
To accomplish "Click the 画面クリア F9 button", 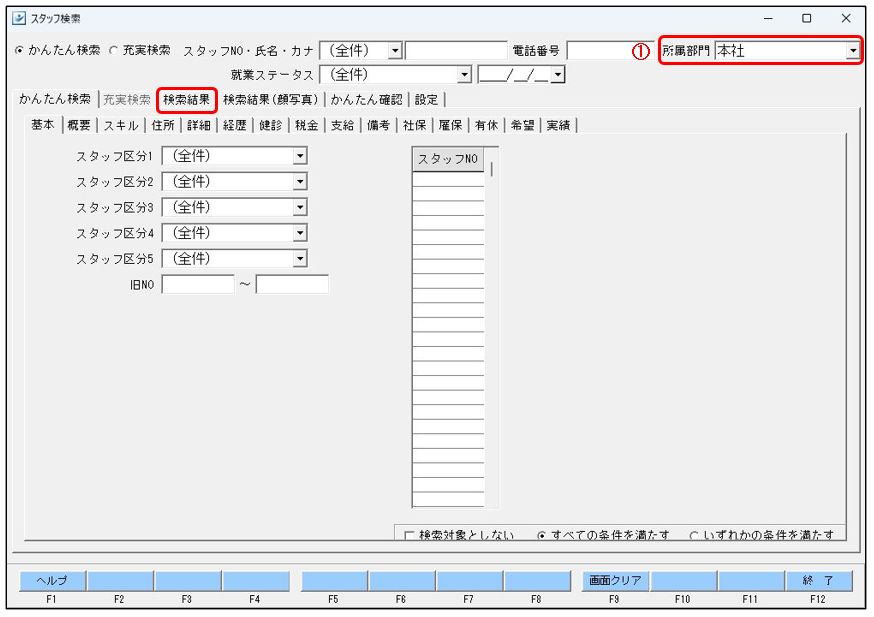I will click(615, 581).
